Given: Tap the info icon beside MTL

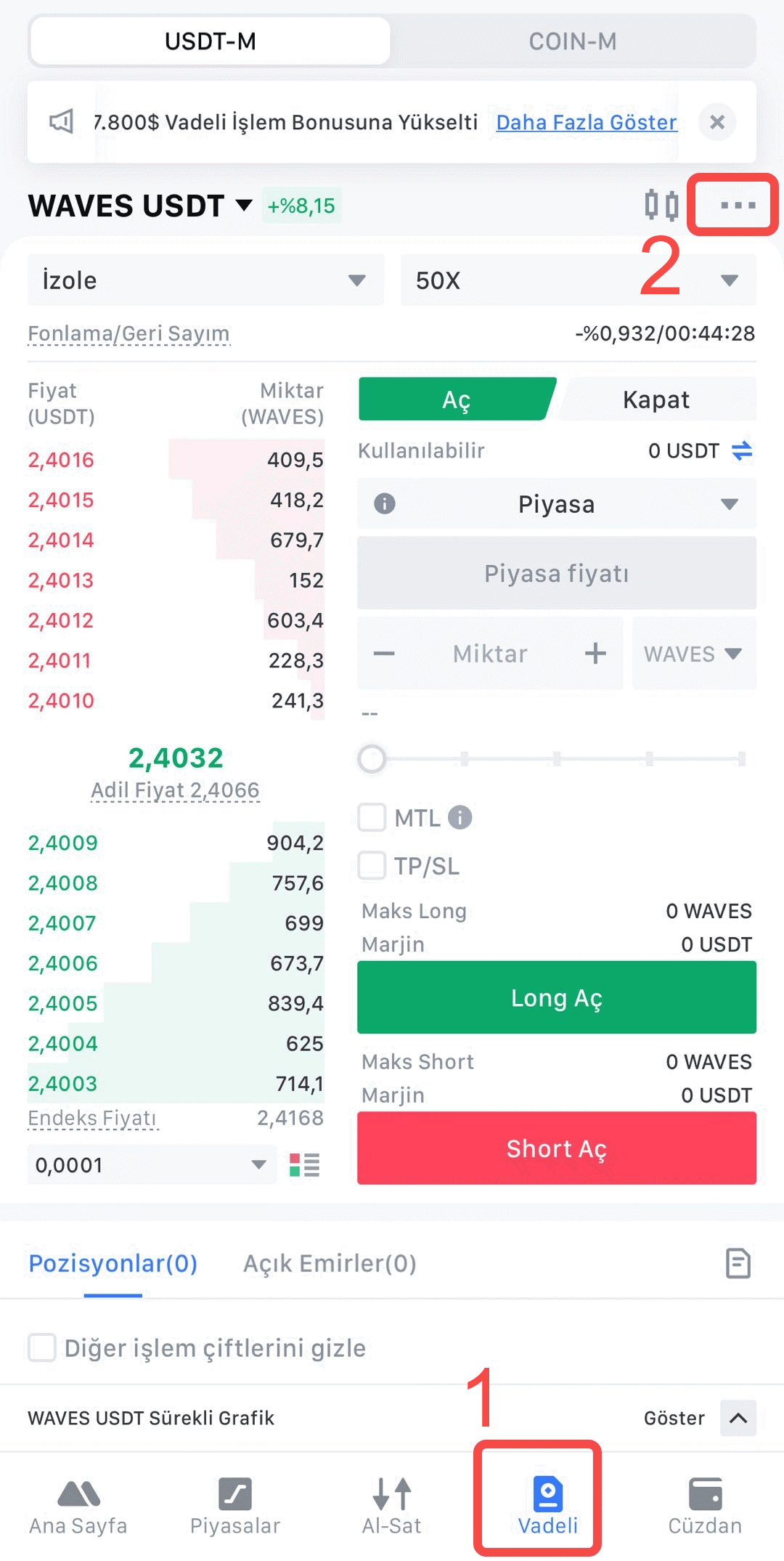Looking at the screenshot, I should tap(460, 818).
